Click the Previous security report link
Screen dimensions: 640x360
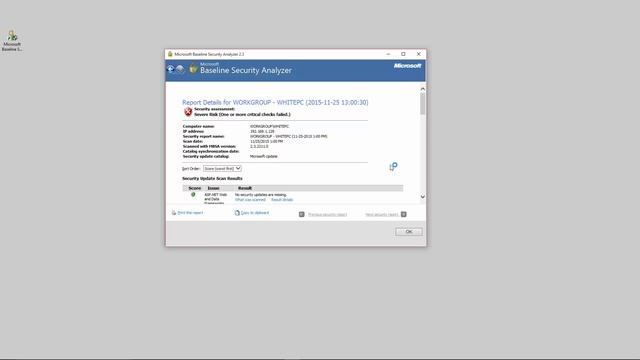327,214
